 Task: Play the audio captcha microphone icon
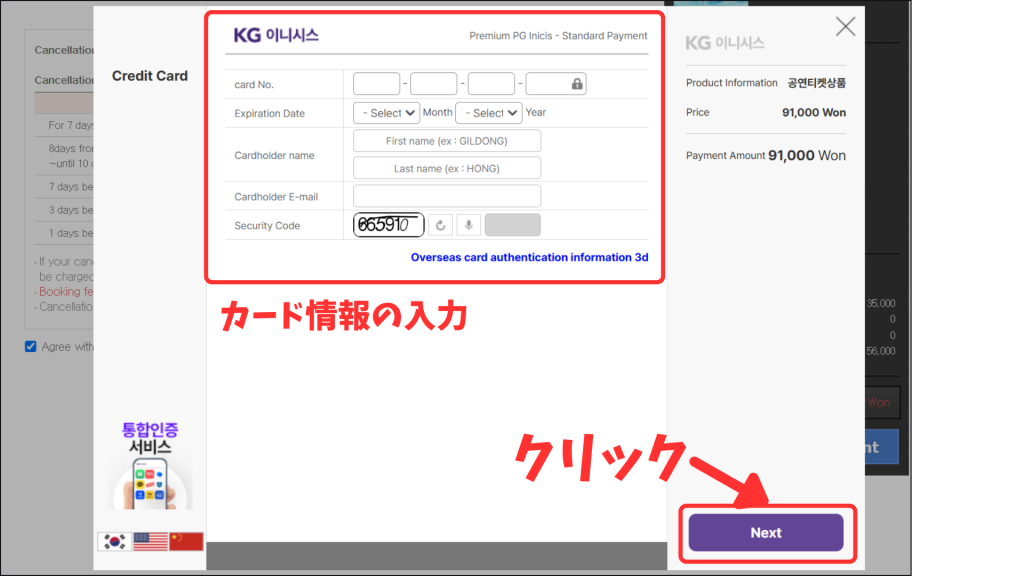(x=469, y=225)
